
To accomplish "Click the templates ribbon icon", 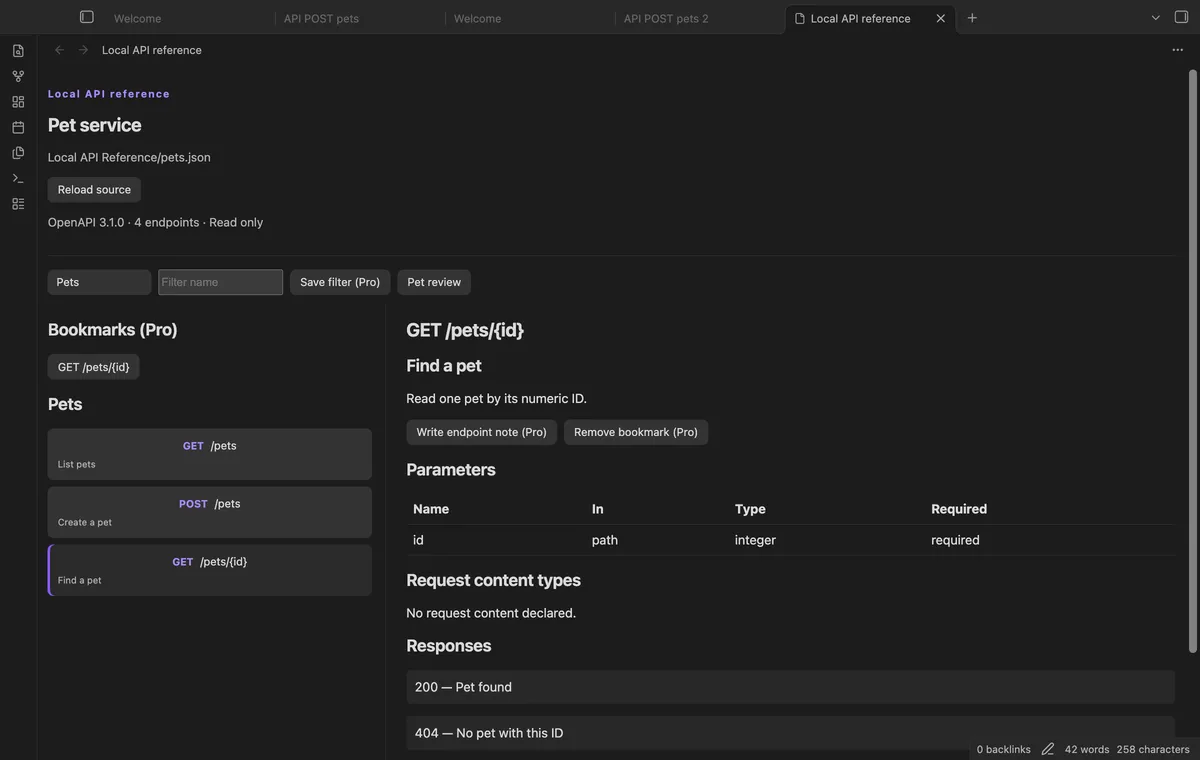I will pyautogui.click(x=18, y=153).
